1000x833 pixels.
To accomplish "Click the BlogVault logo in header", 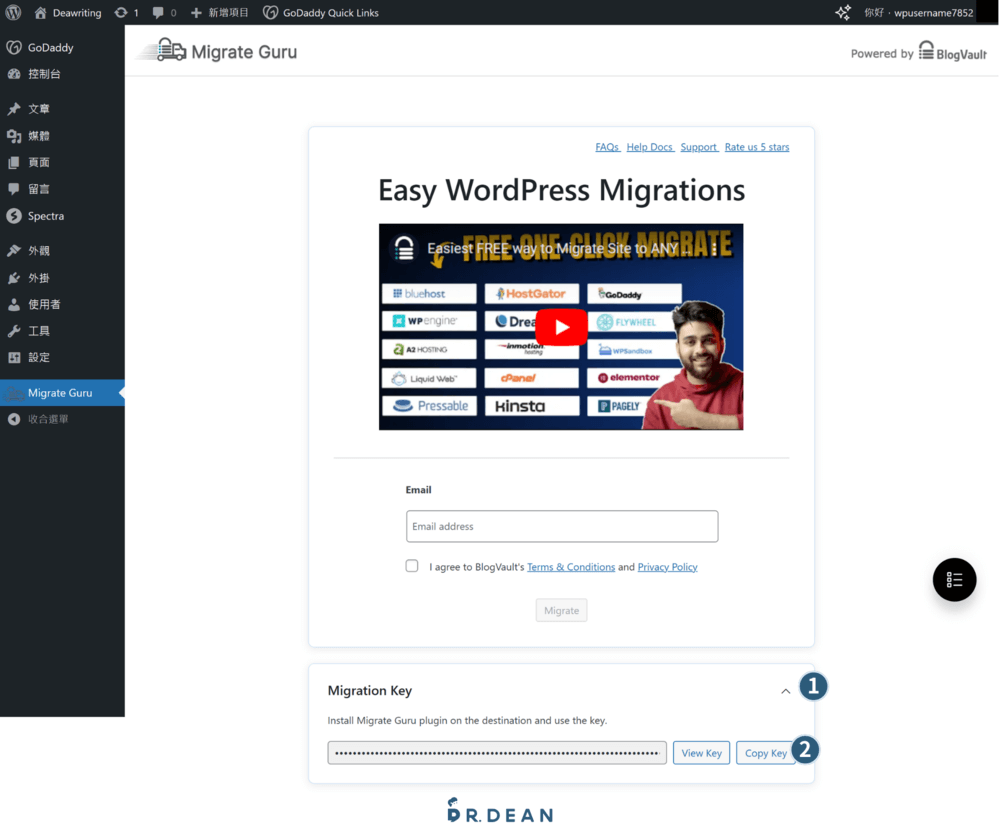I will [x=953, y=51].
